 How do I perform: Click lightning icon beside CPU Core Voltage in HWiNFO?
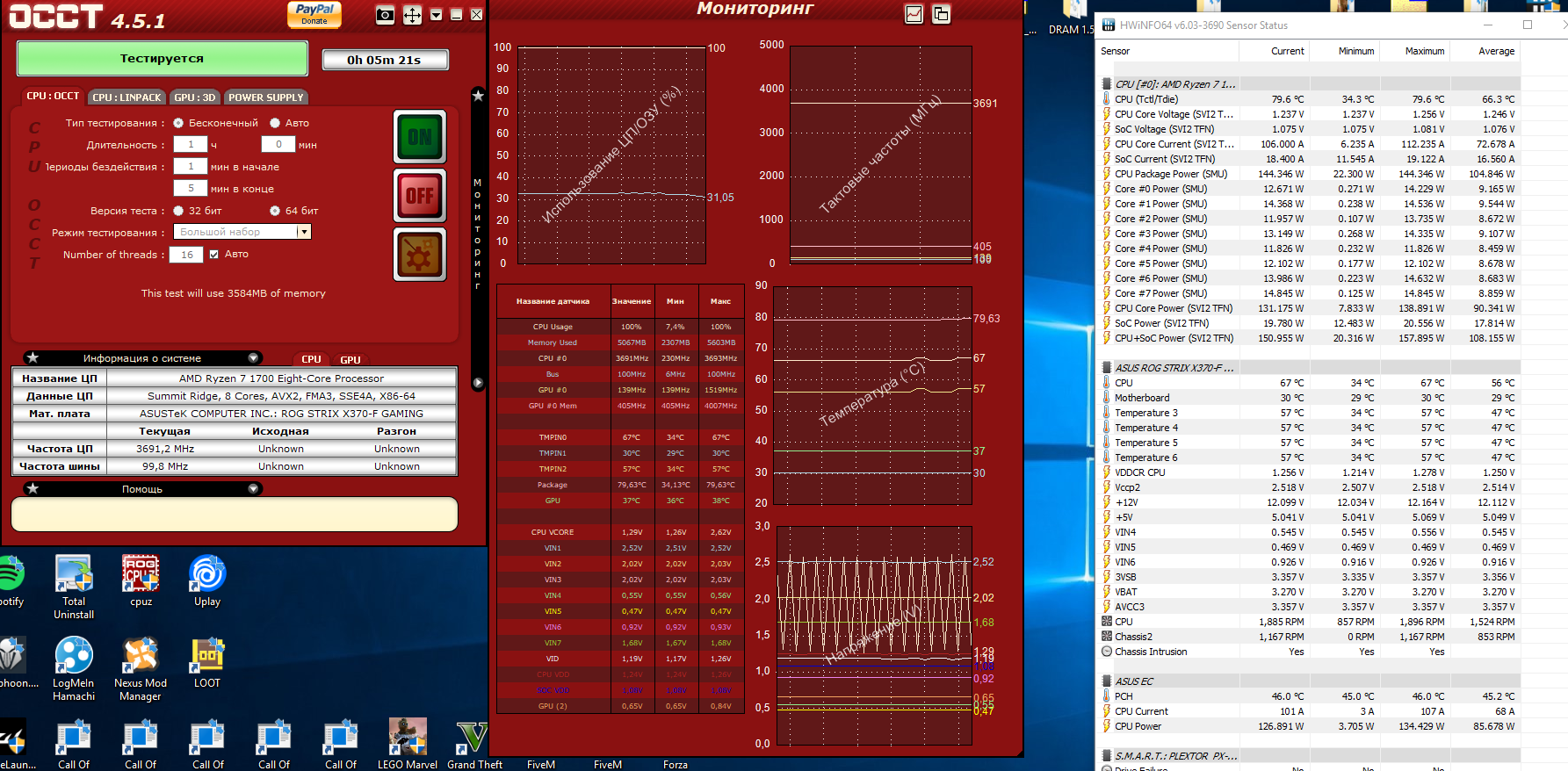pos(1107,114)
